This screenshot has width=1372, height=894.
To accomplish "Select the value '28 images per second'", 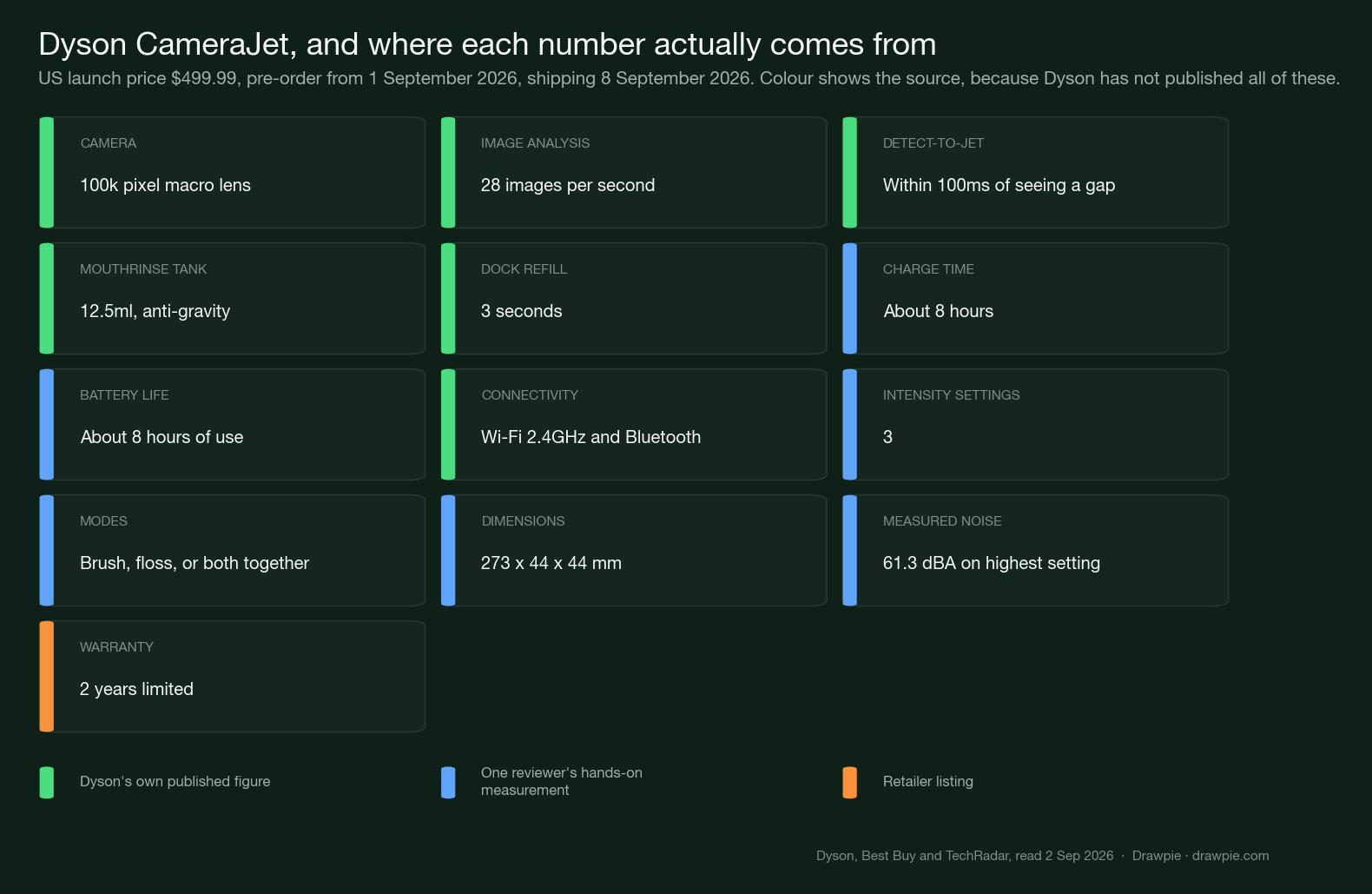I will click(568, 185).
